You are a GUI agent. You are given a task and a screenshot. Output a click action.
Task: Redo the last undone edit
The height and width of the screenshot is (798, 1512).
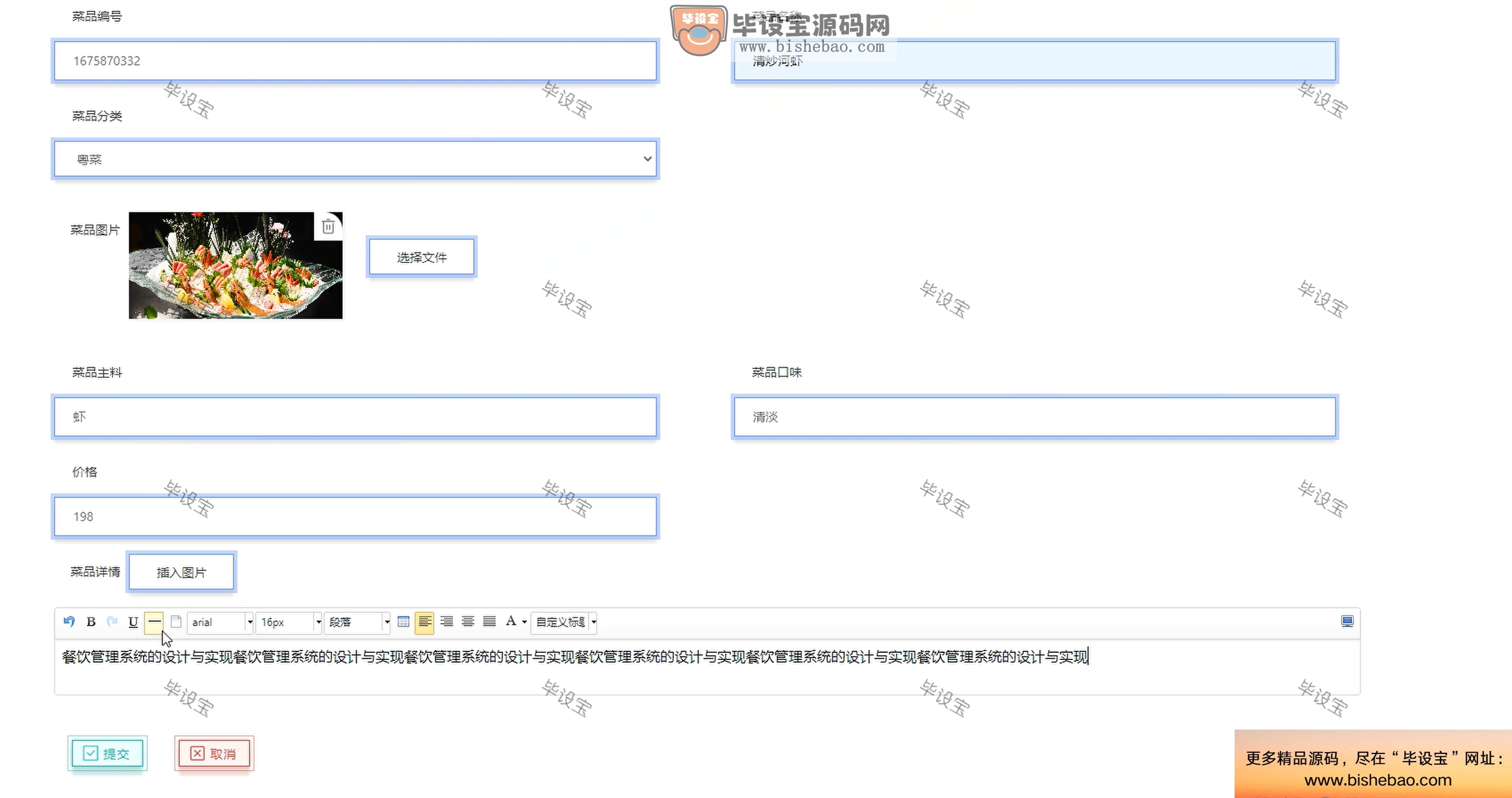coord(112,622)
